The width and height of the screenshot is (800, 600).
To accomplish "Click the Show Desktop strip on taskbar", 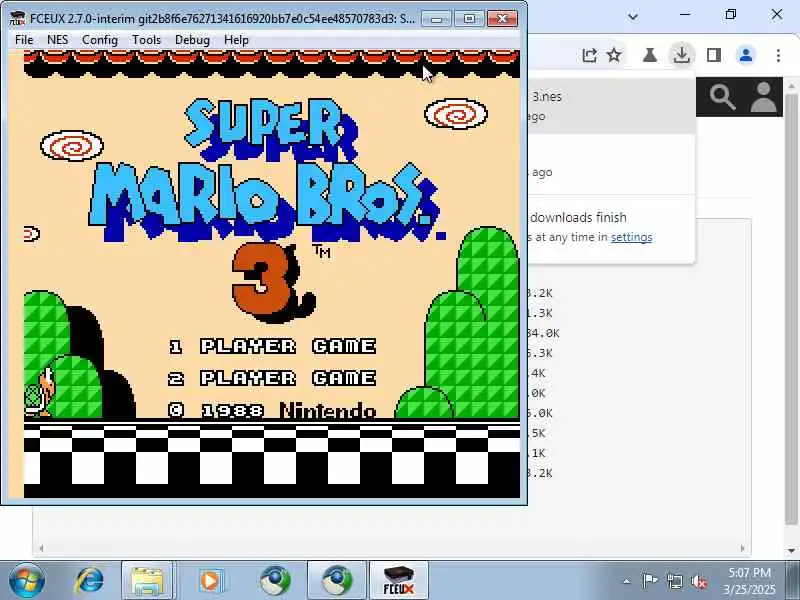I will pyautogui.click(x=793, y=580).
